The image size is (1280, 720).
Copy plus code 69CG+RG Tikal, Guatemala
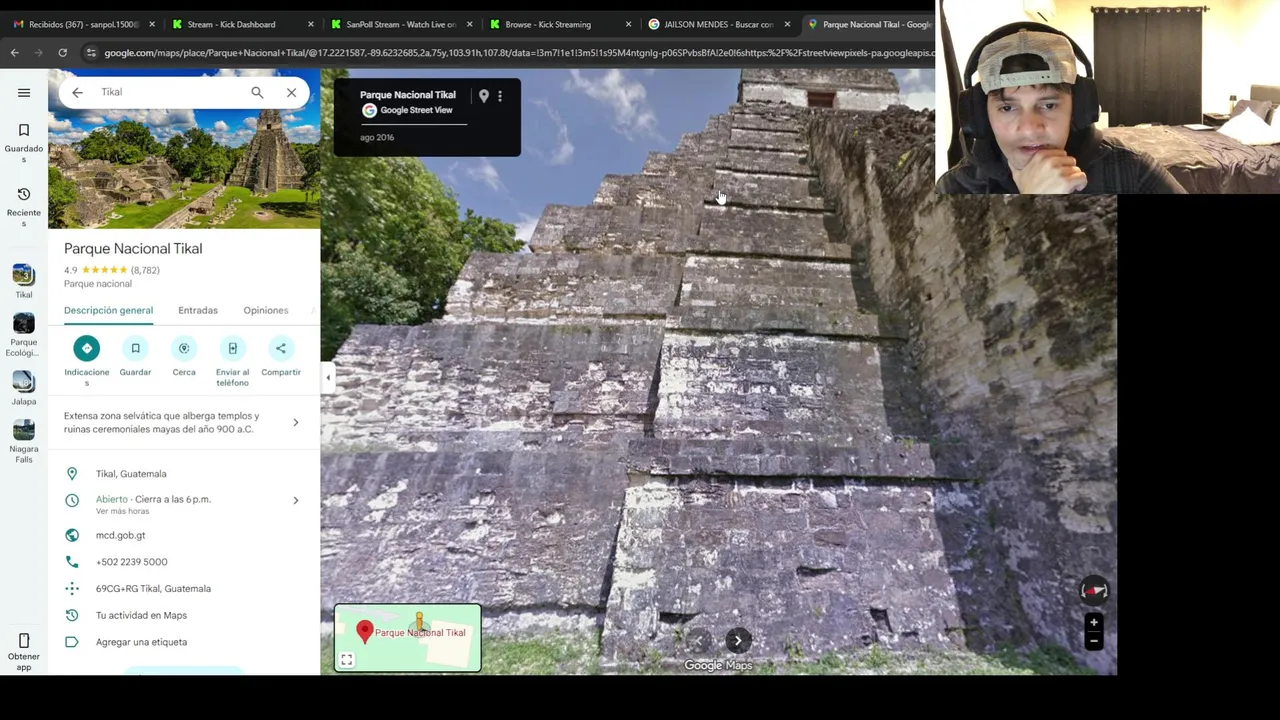pos(153,589)
